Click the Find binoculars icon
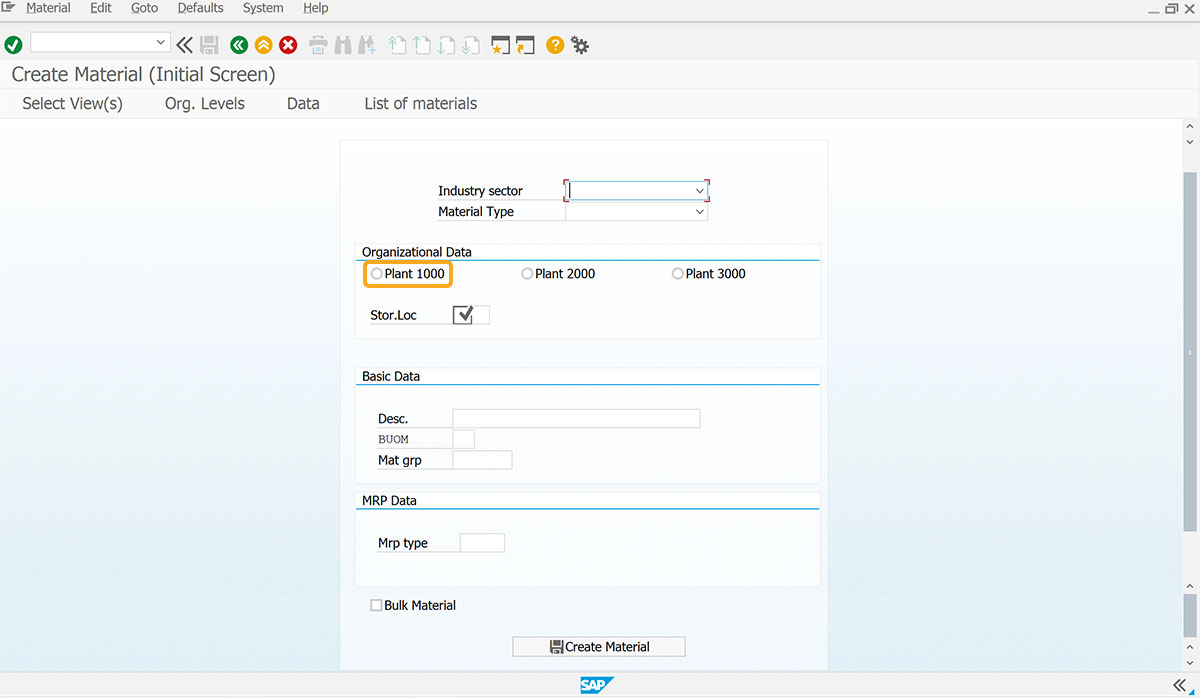Viewport: 1200px width, 698px height. (342, 45)
